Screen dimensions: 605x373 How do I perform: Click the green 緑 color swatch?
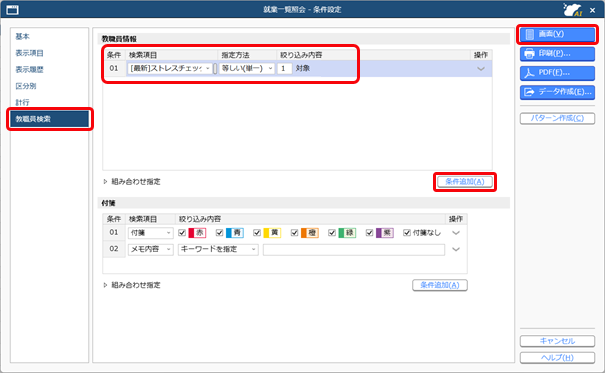[347, 233]
